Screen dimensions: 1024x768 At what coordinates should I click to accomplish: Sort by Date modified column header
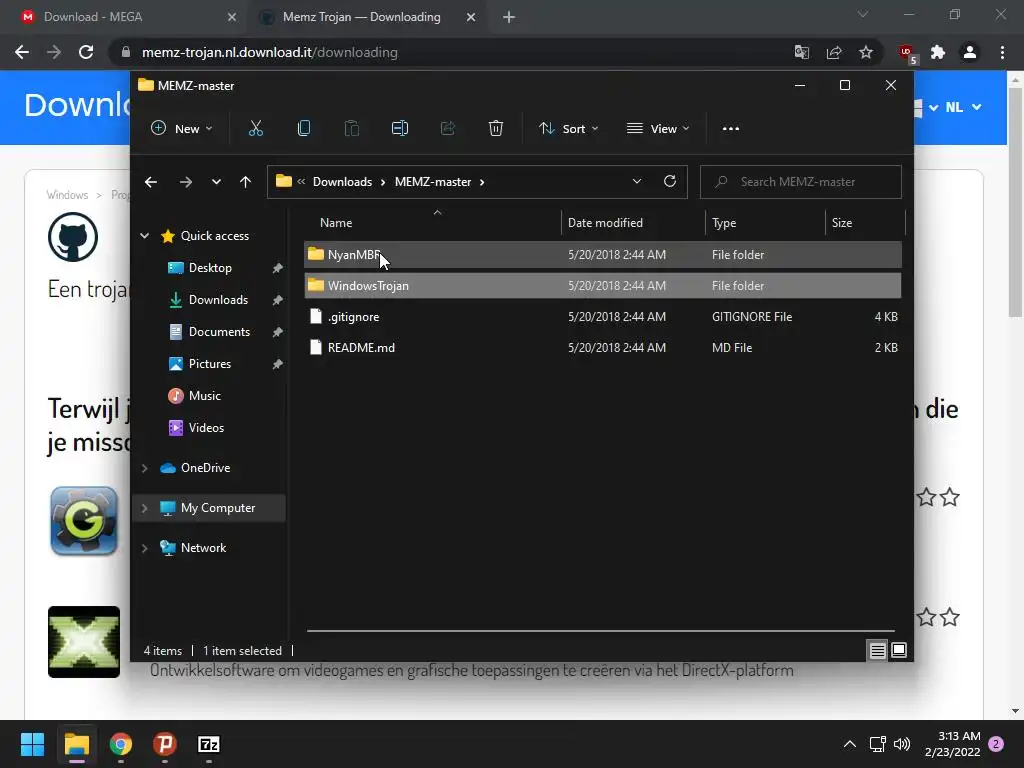tap(605, 223)
